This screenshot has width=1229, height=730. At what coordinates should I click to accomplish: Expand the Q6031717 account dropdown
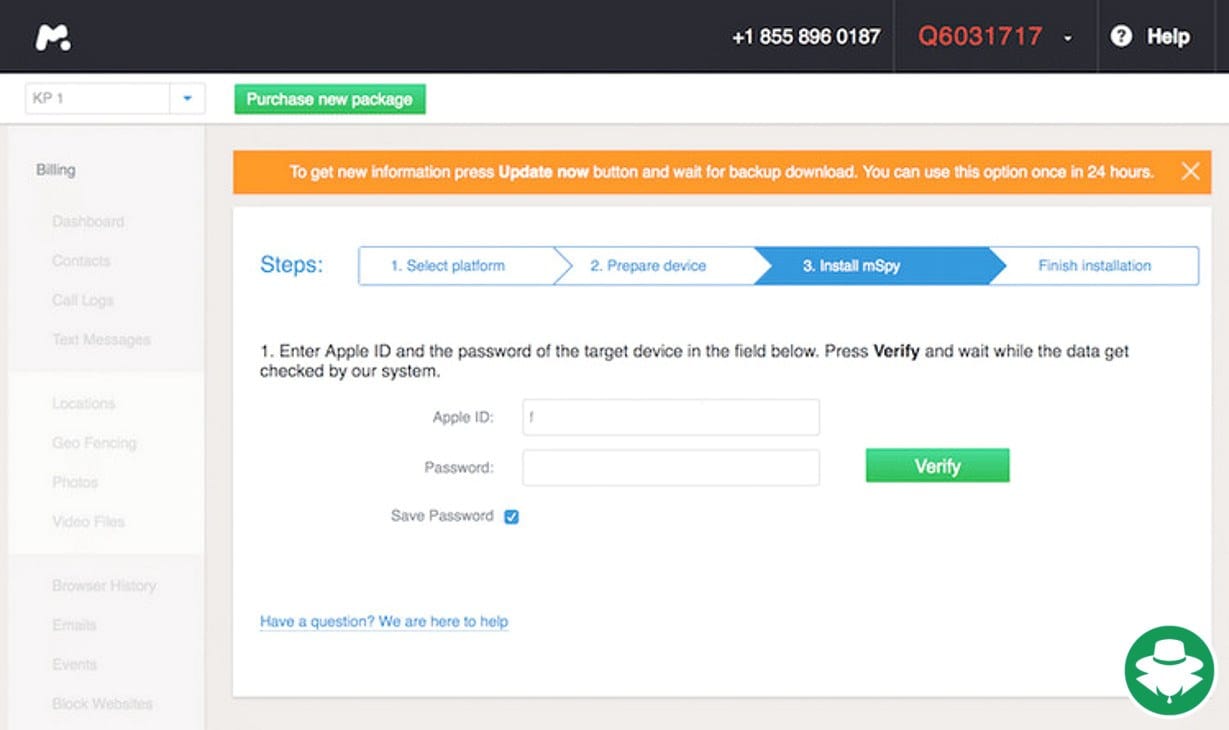(x=1068, y=38)
